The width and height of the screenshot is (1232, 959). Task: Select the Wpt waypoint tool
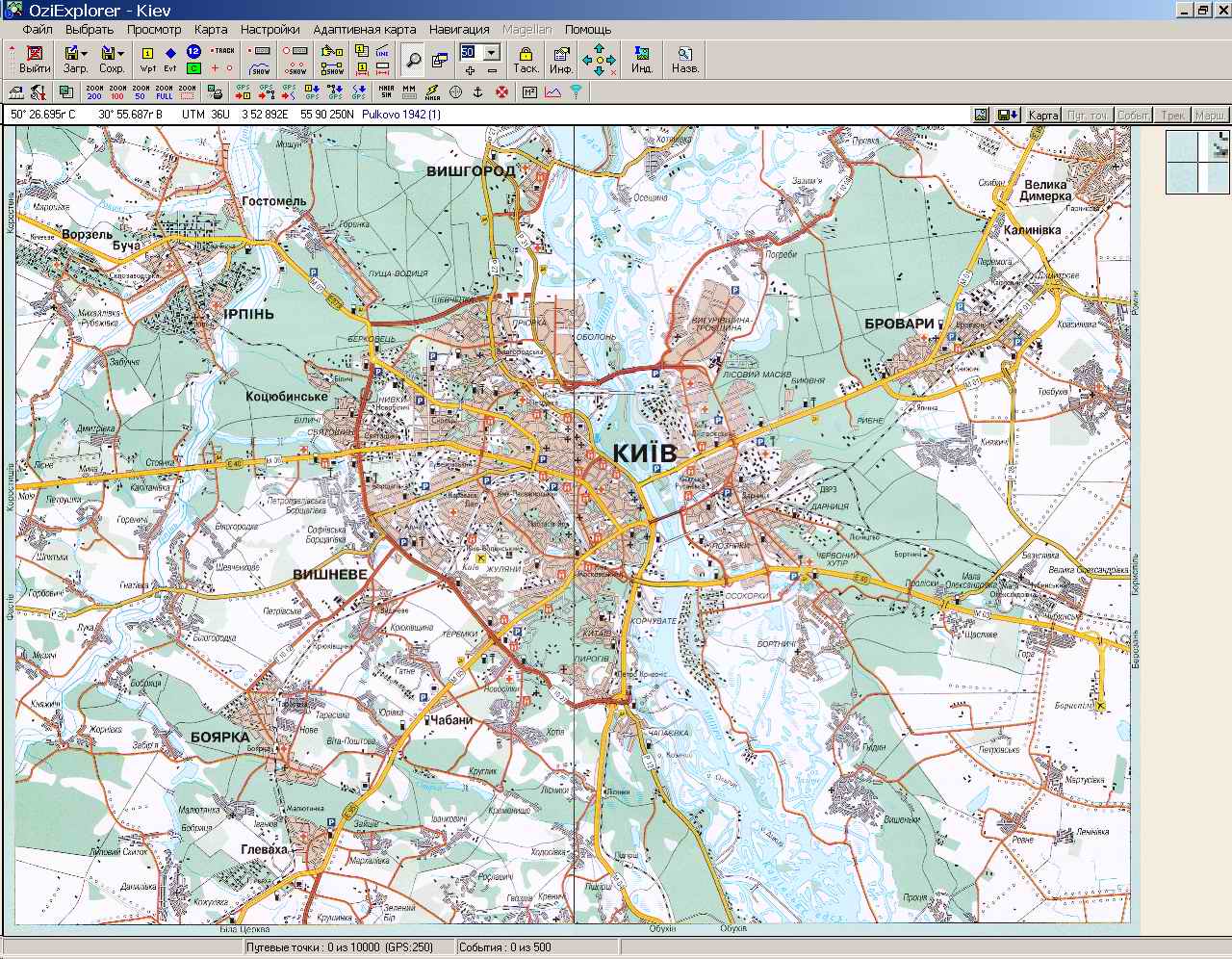(147, 60)
